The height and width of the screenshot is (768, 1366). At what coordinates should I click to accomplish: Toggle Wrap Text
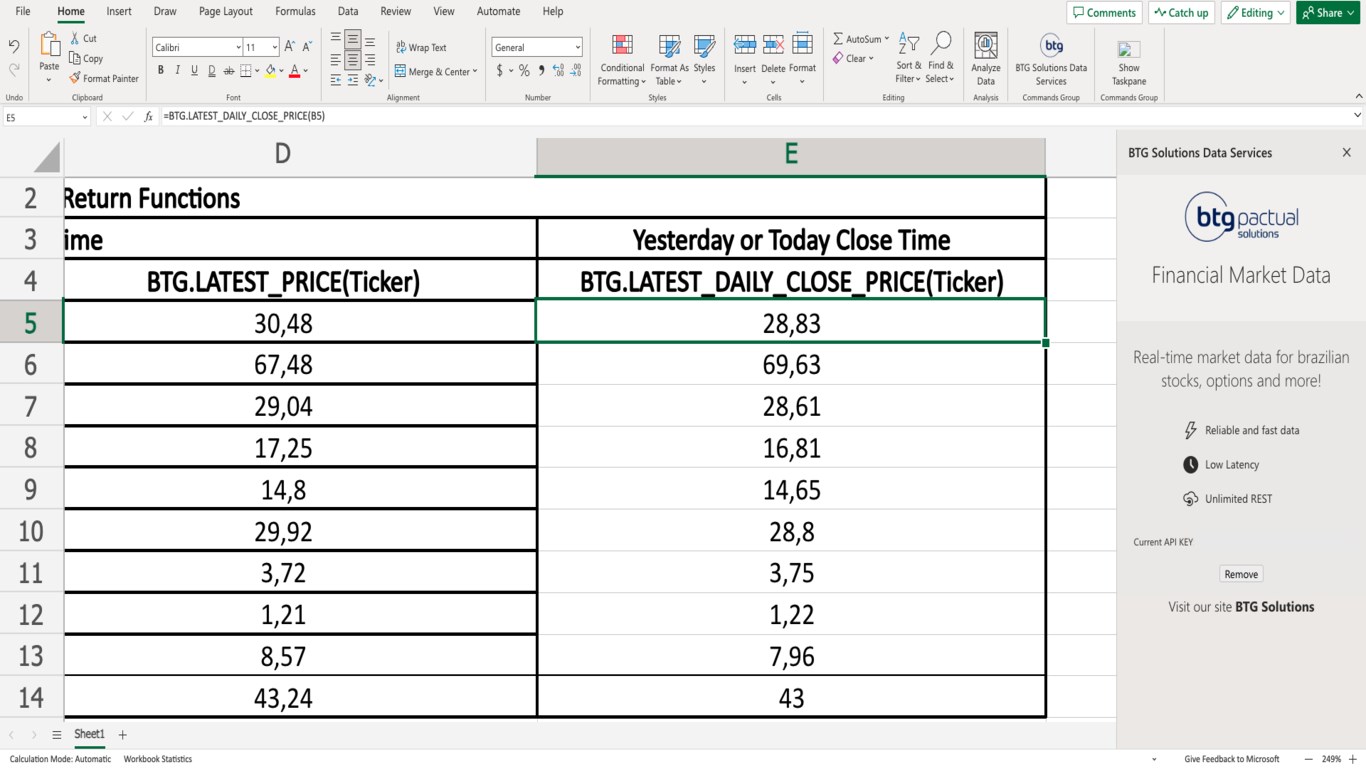[421, 47]
